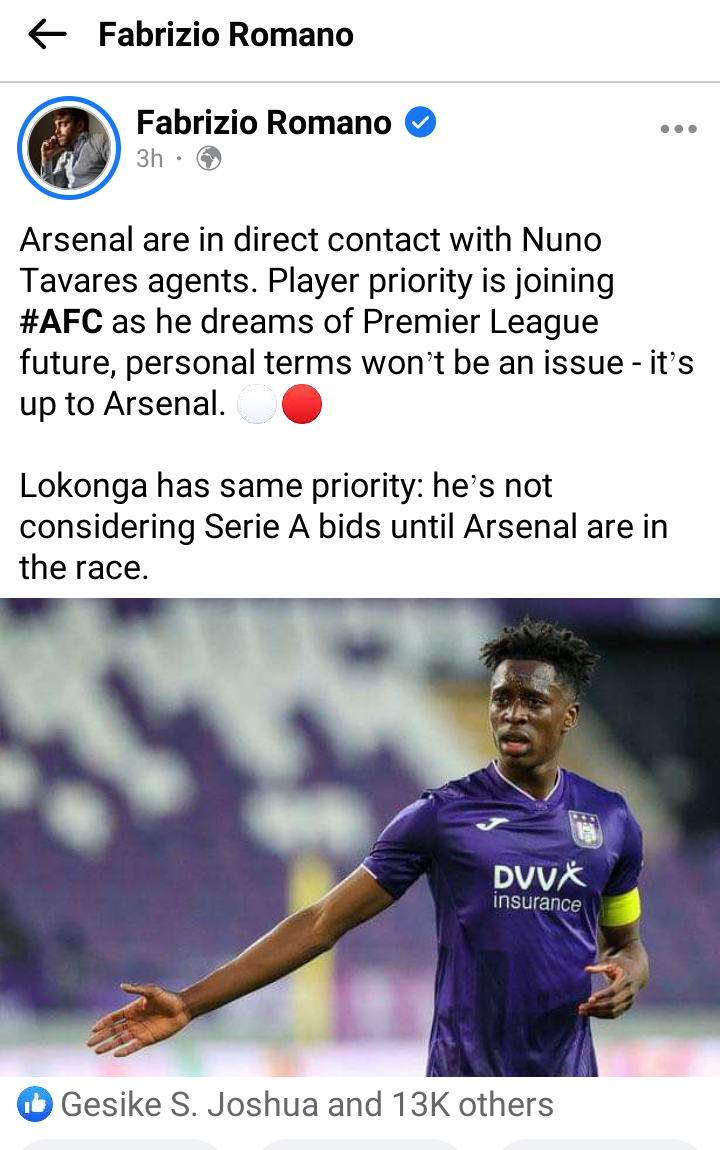Screen dimensions: 720x1150
Task: Open the three-dot post options menu
Action: 678,129
